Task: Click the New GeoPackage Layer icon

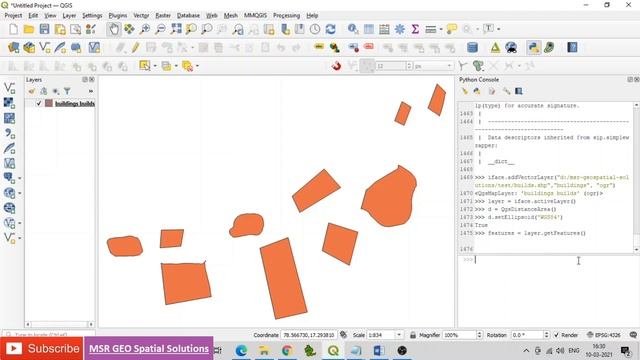Action: tap(29, 47)
